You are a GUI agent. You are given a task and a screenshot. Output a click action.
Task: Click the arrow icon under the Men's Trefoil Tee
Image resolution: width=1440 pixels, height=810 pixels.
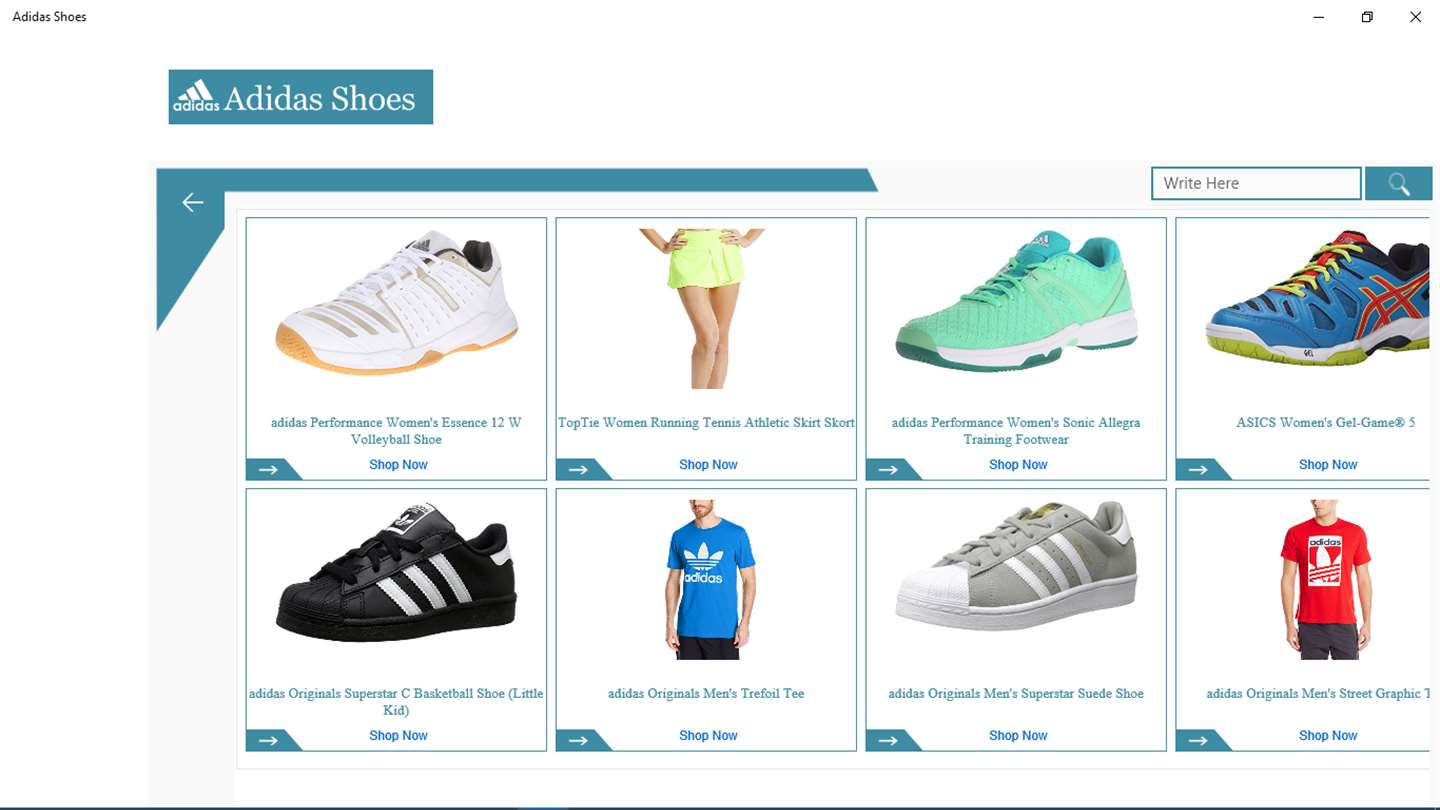click(578, 740)
